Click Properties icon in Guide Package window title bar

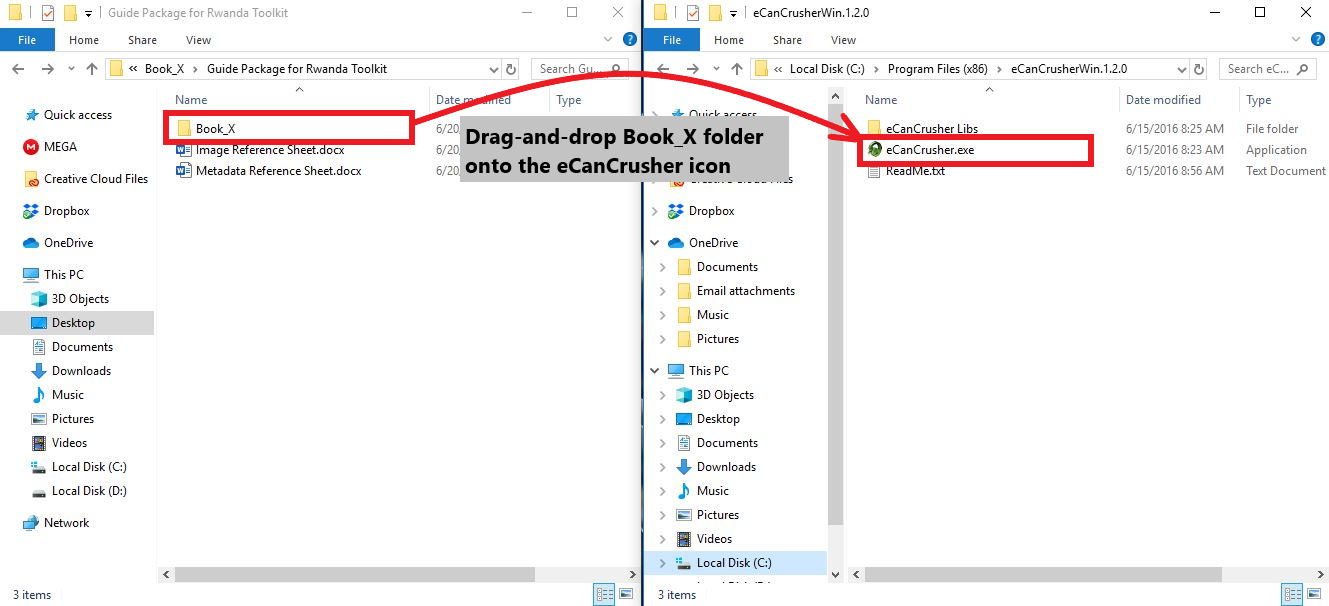[x=49, y=13]
